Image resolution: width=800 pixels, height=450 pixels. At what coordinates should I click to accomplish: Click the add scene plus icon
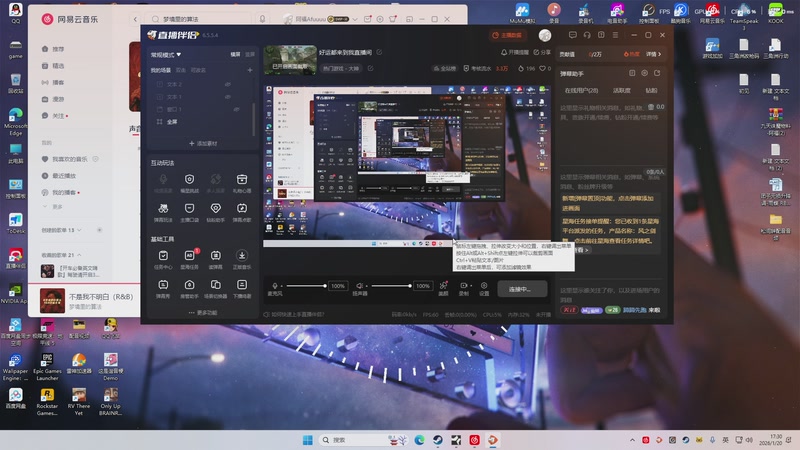250,70
